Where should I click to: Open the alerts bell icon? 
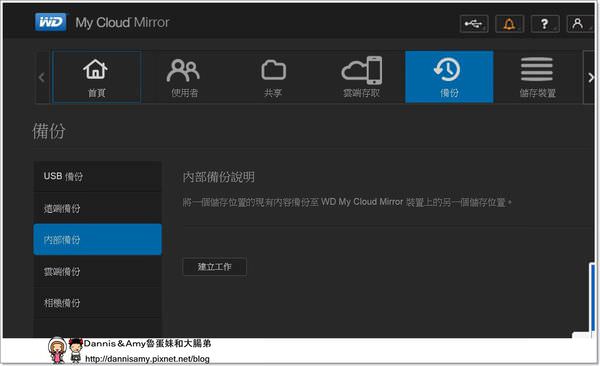point(509,24)
